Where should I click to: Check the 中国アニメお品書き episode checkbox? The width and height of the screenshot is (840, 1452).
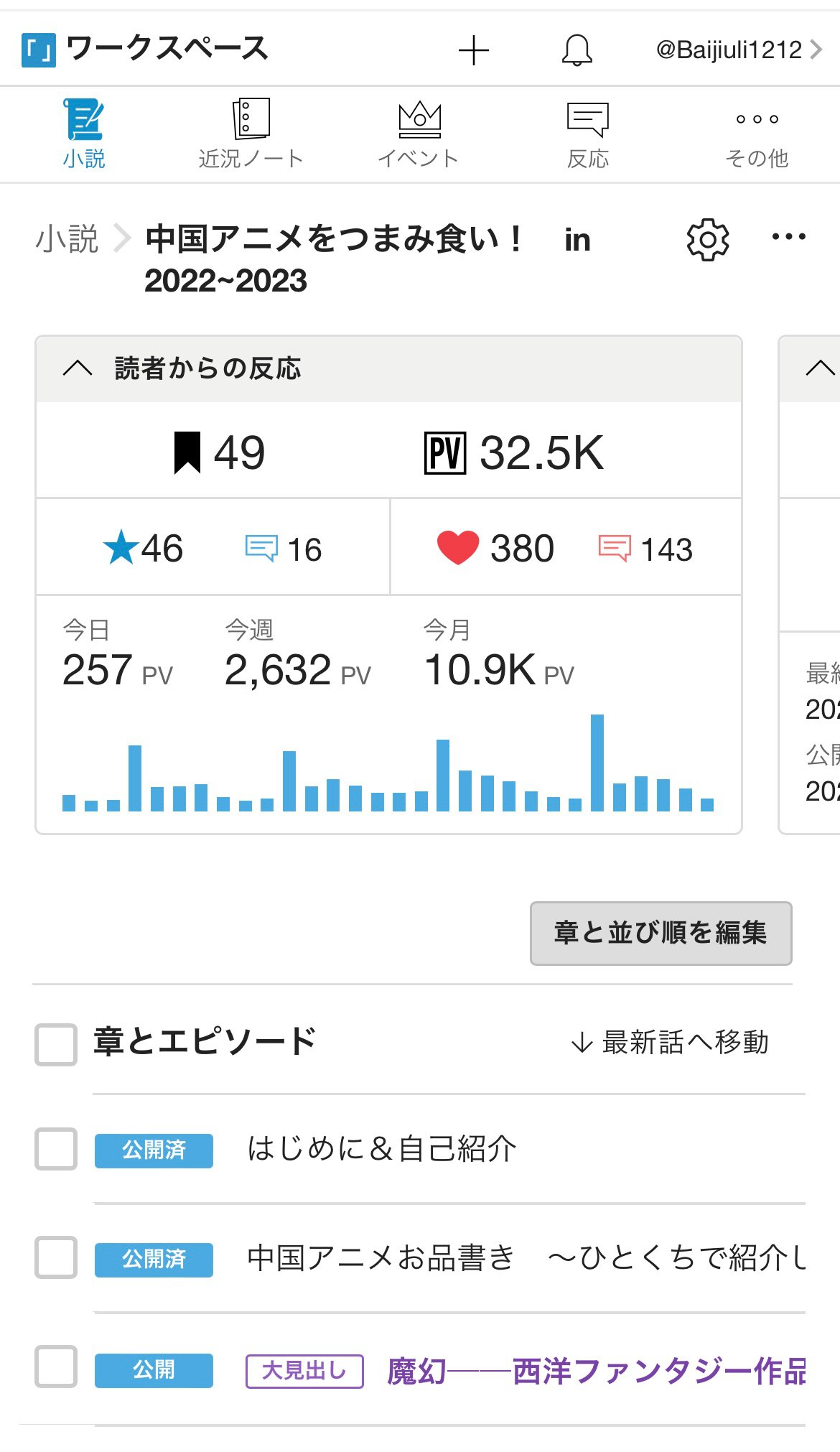tap(56, 1257)
